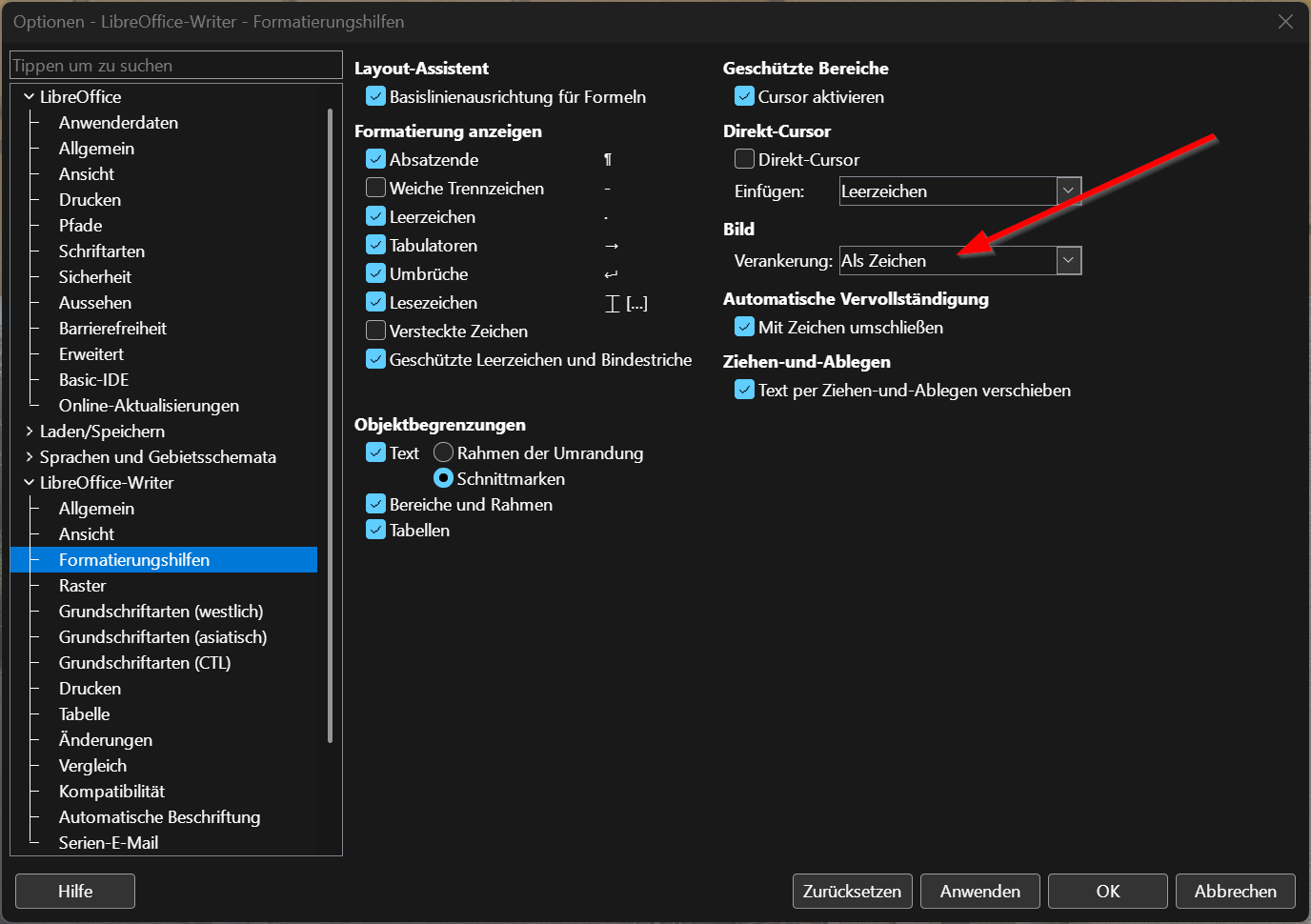1311x924 pixels.
Task: Open the Basic-IDE options page
Action: 93,380
